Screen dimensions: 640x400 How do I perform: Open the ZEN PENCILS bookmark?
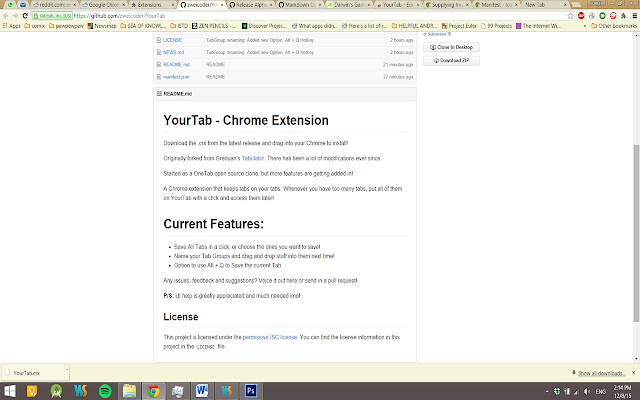coord(214,26)
